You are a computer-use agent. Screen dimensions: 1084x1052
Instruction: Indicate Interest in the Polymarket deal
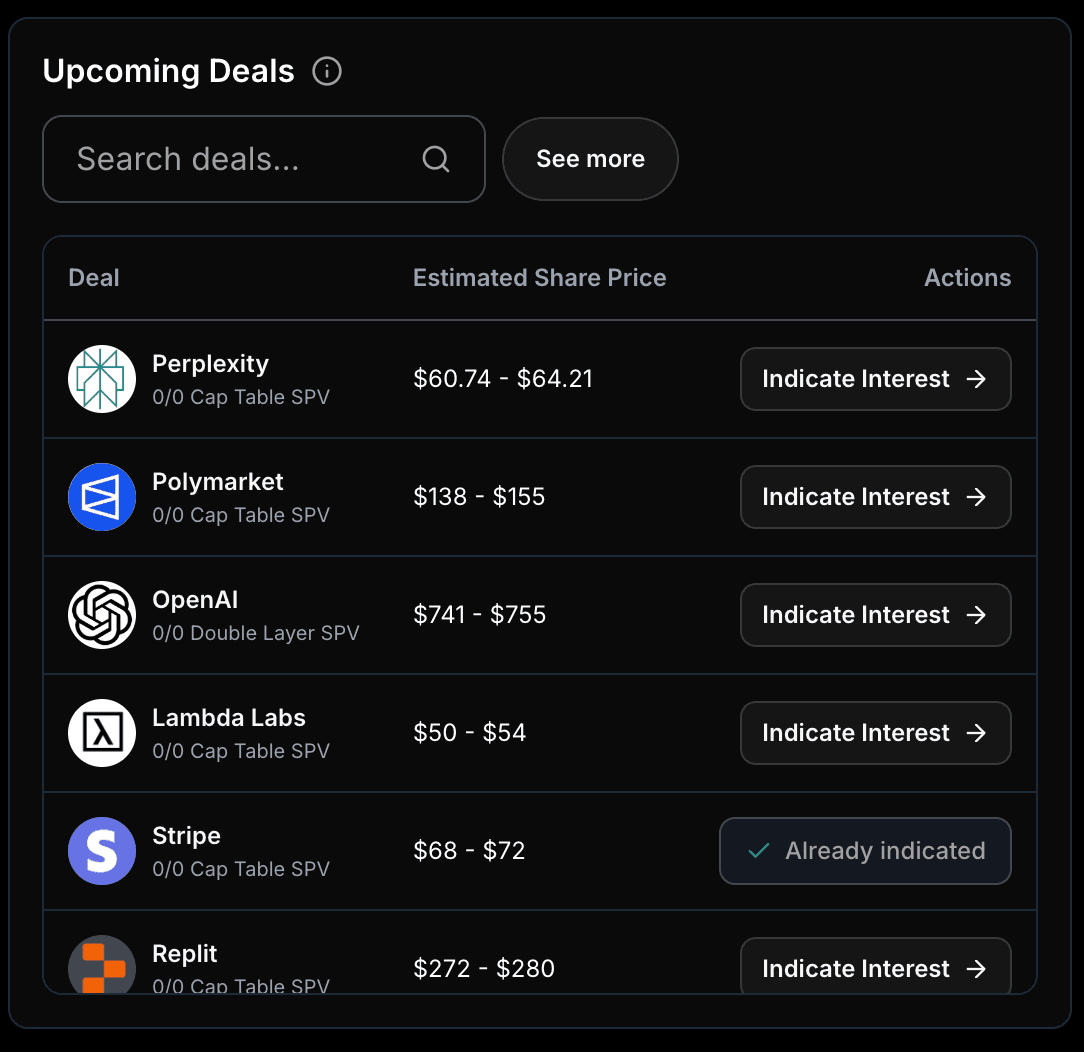tap(875, 497)
